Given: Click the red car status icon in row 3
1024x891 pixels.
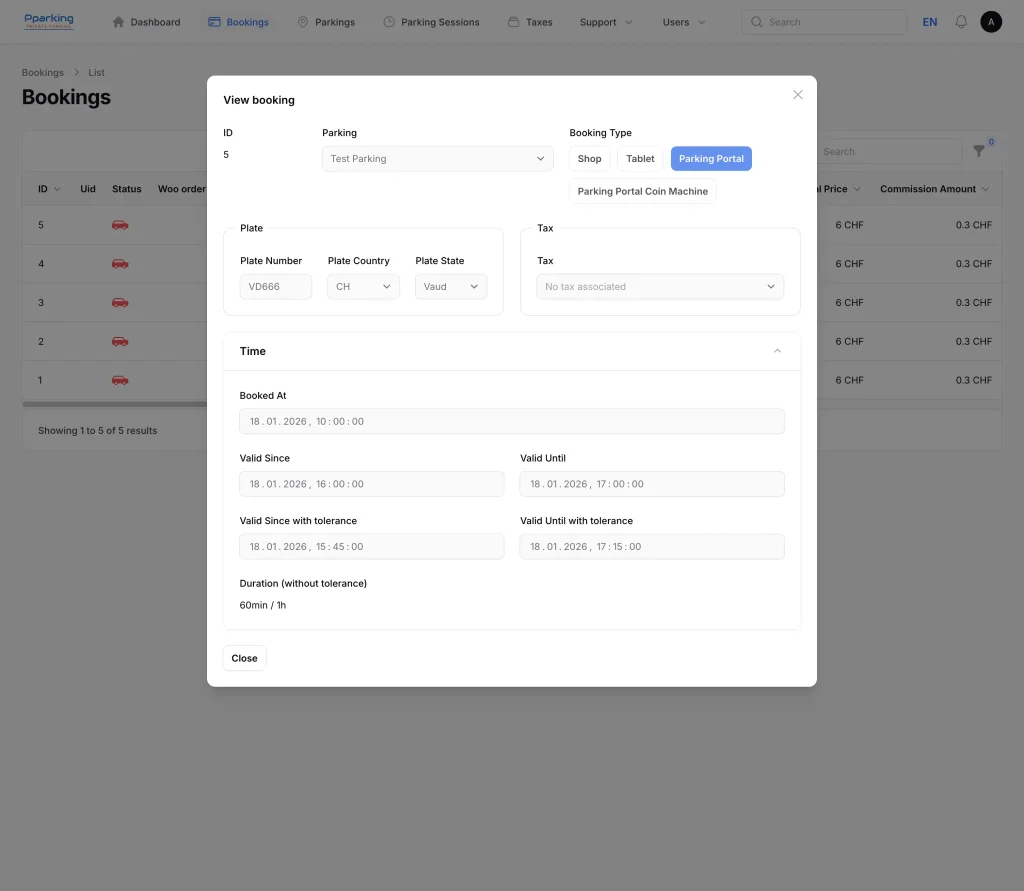Looking at the screenshot, I should 120,302.
